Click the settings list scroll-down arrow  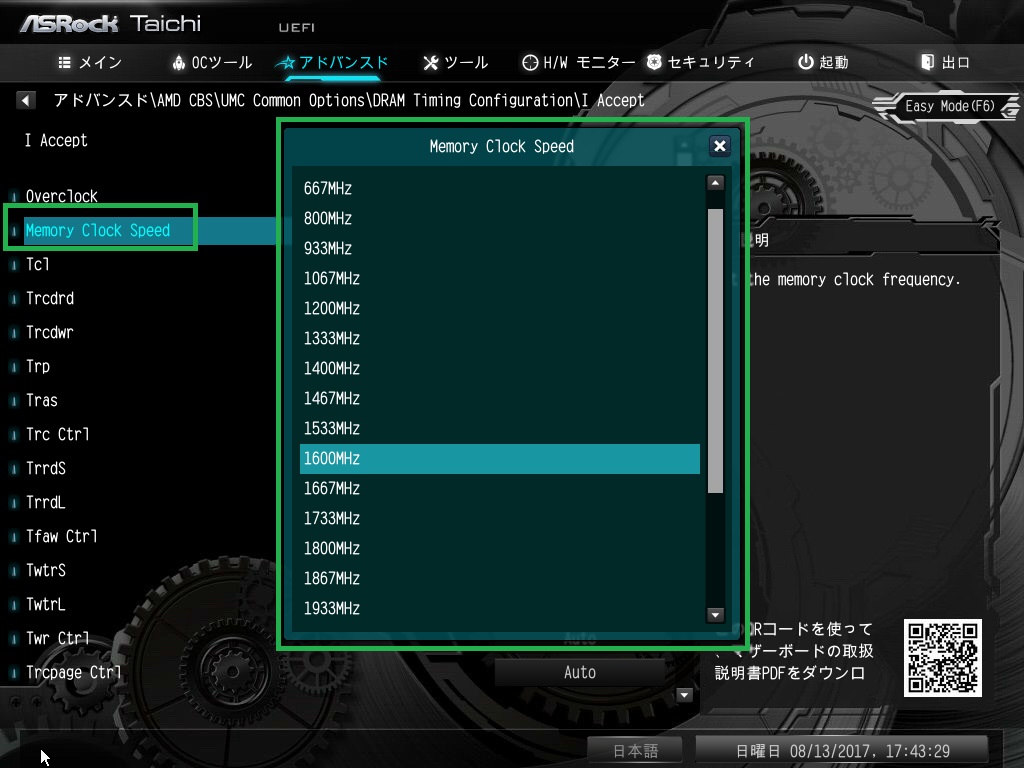(684, 695)
